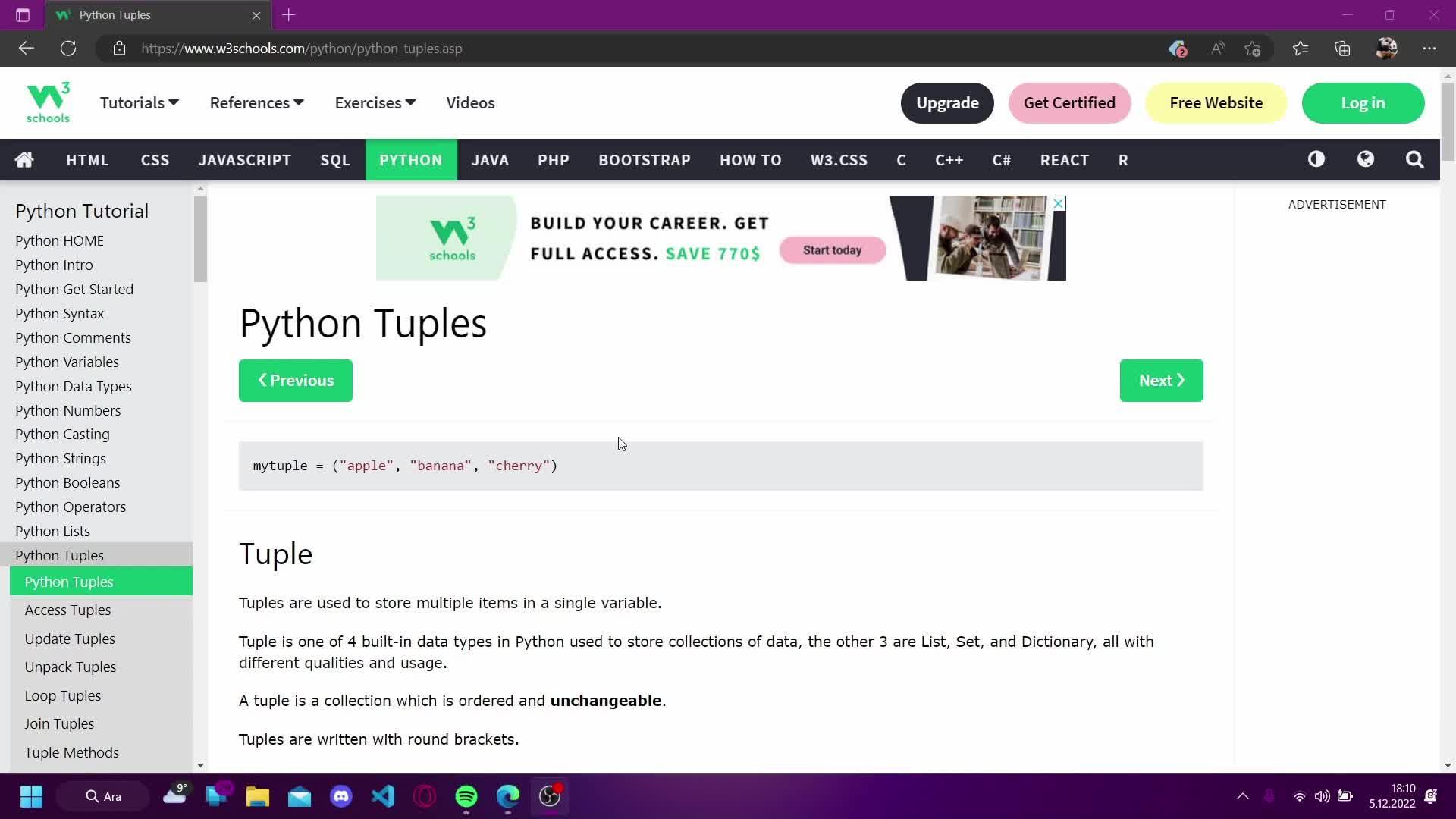1456x819 pixels.
Task: Click the browser back arrow
Action: (27, 49)
